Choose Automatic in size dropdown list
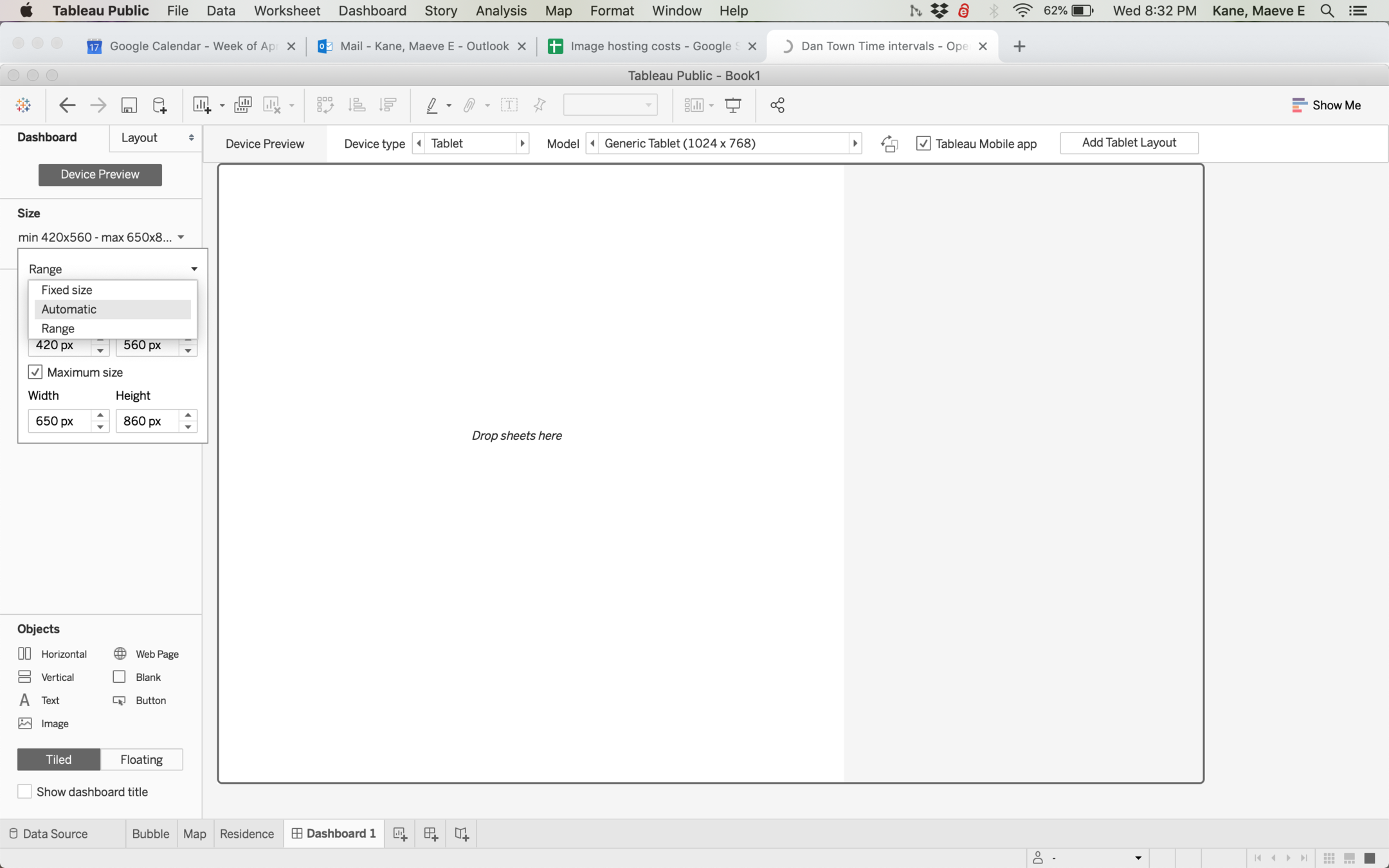The image size is (1389, 868). (69, 309)
